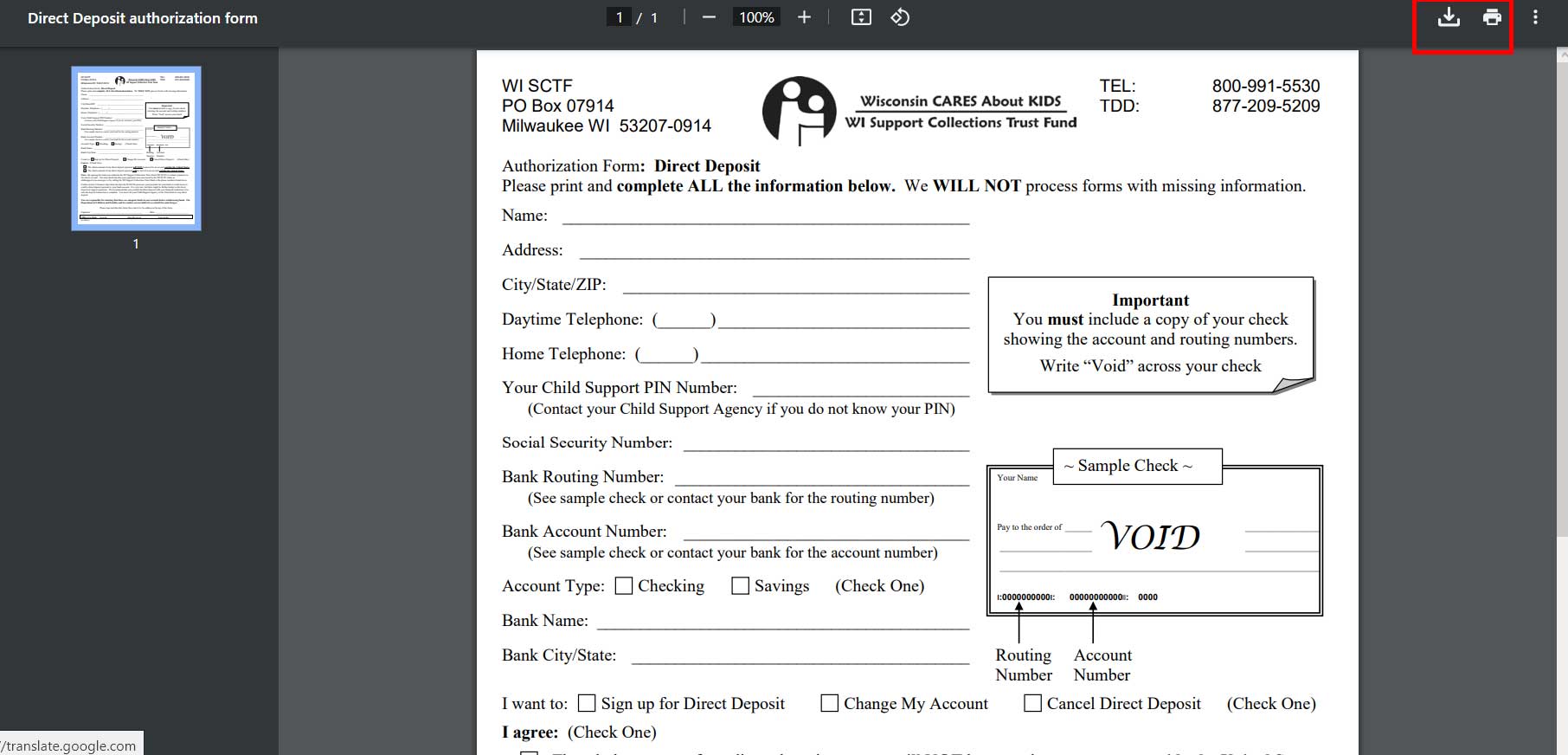Click the "Routing Number" label under check

pos(1024,665)
